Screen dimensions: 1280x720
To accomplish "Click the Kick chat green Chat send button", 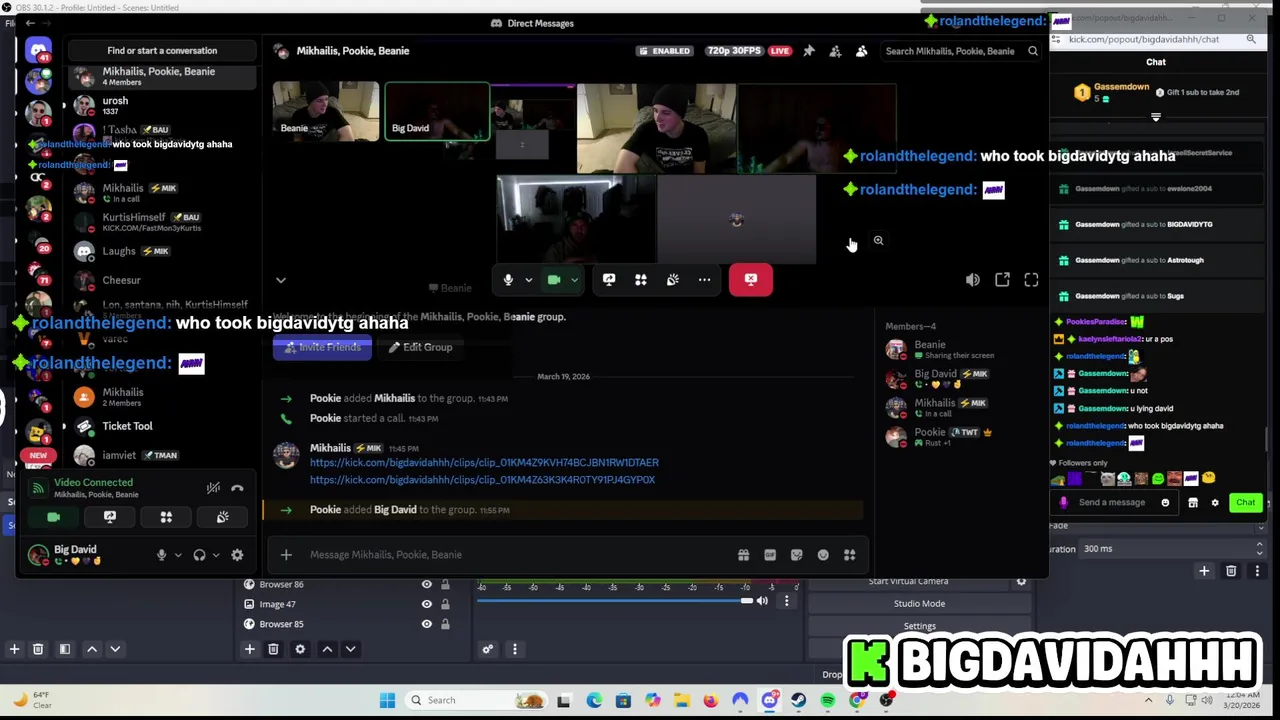I will click(x=1245, y=503).
